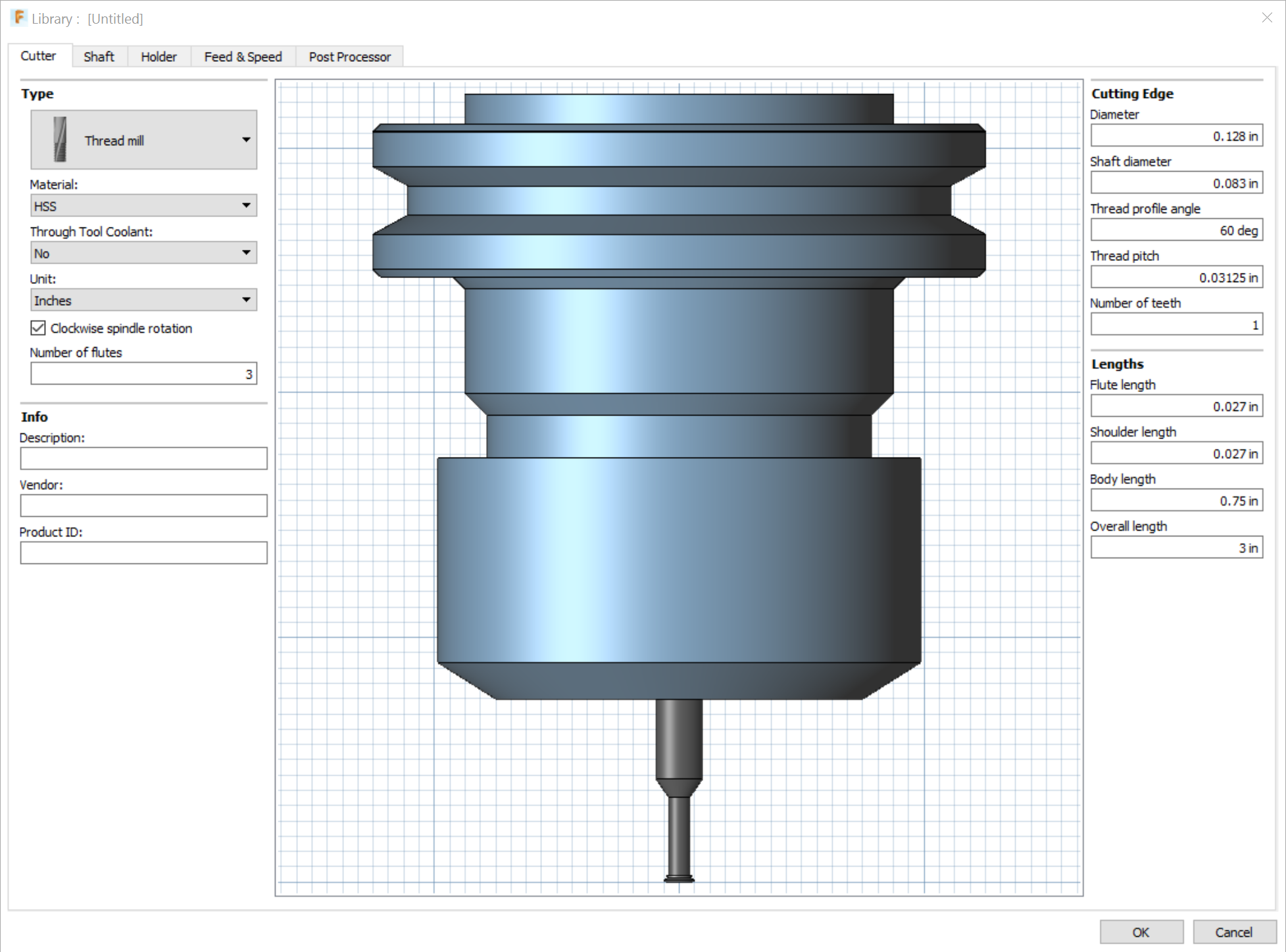This screenshot has width=1286, height=952.
Task: Edit the Thread pitch value field
Action: click(1177, 277)
